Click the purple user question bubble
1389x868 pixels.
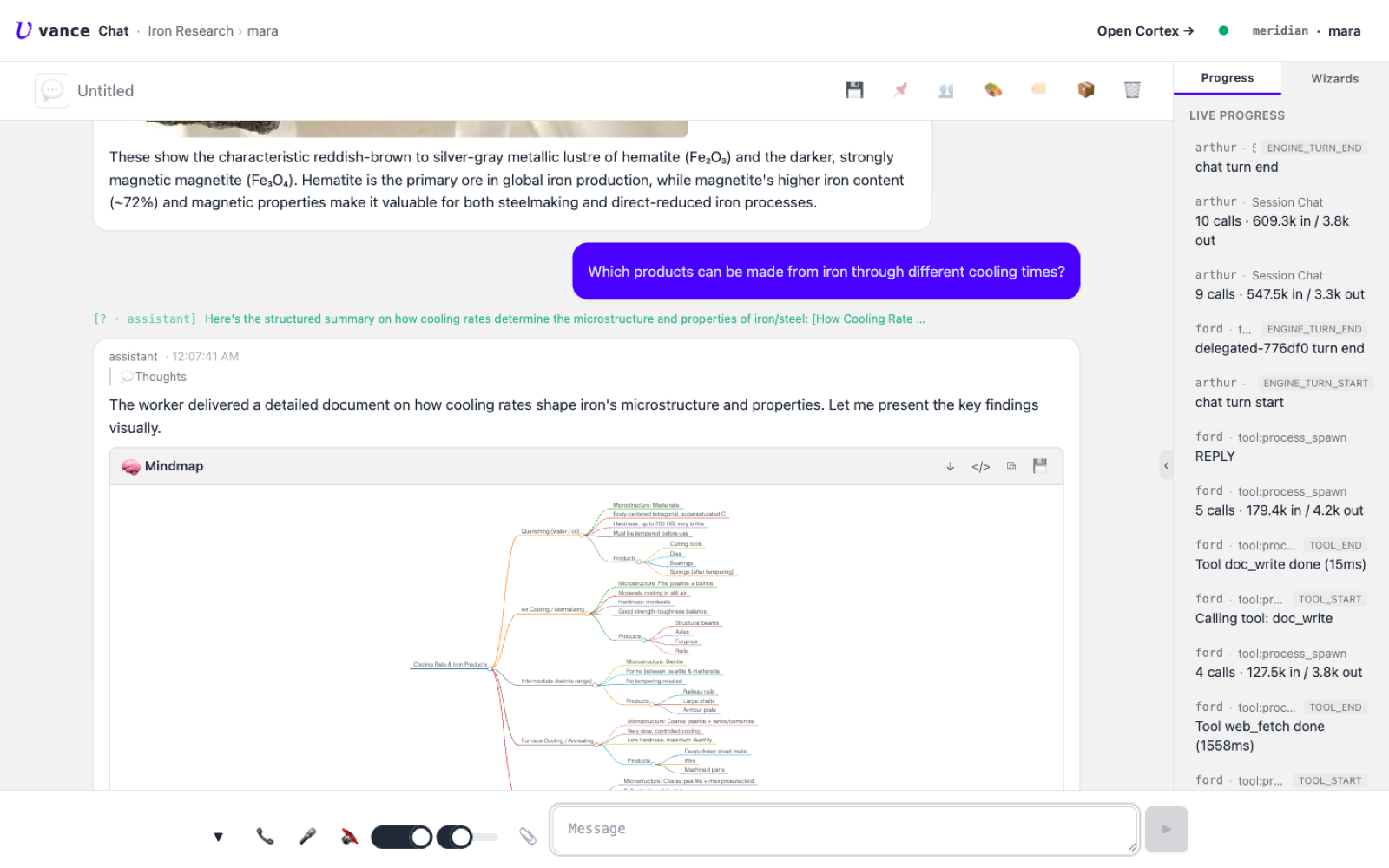point(826,272)
